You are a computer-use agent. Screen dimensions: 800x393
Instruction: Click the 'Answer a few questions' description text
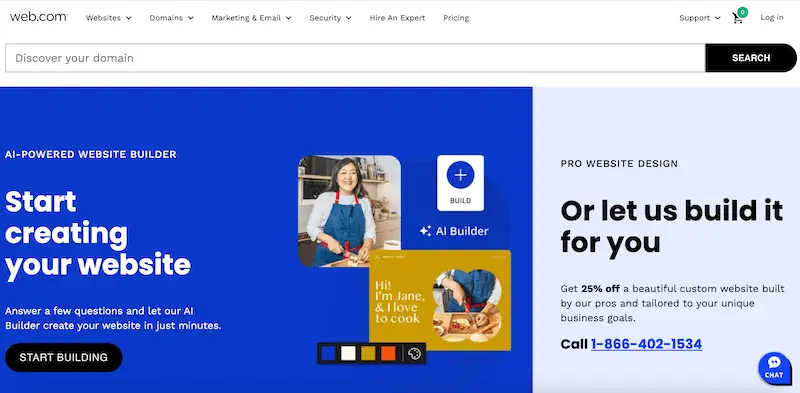click(x=113, y=318)
